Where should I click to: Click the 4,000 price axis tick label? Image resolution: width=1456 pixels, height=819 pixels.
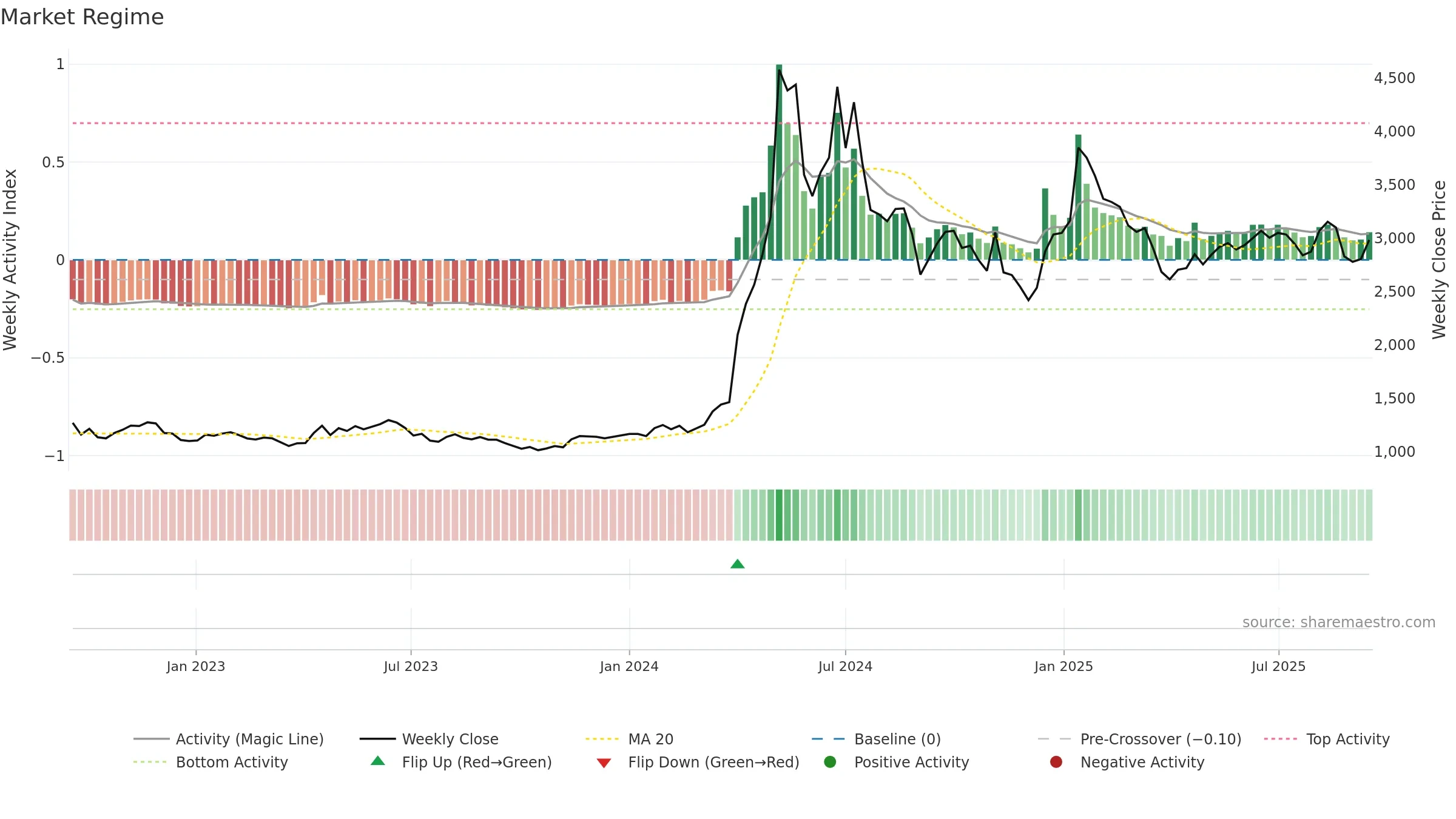(x=1395, y=132)
